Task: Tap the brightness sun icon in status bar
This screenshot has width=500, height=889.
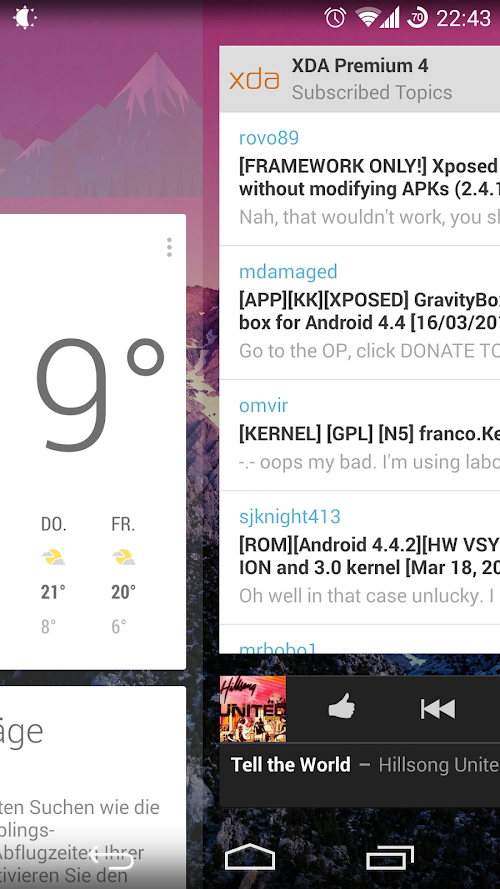Action: pos(25,18)
